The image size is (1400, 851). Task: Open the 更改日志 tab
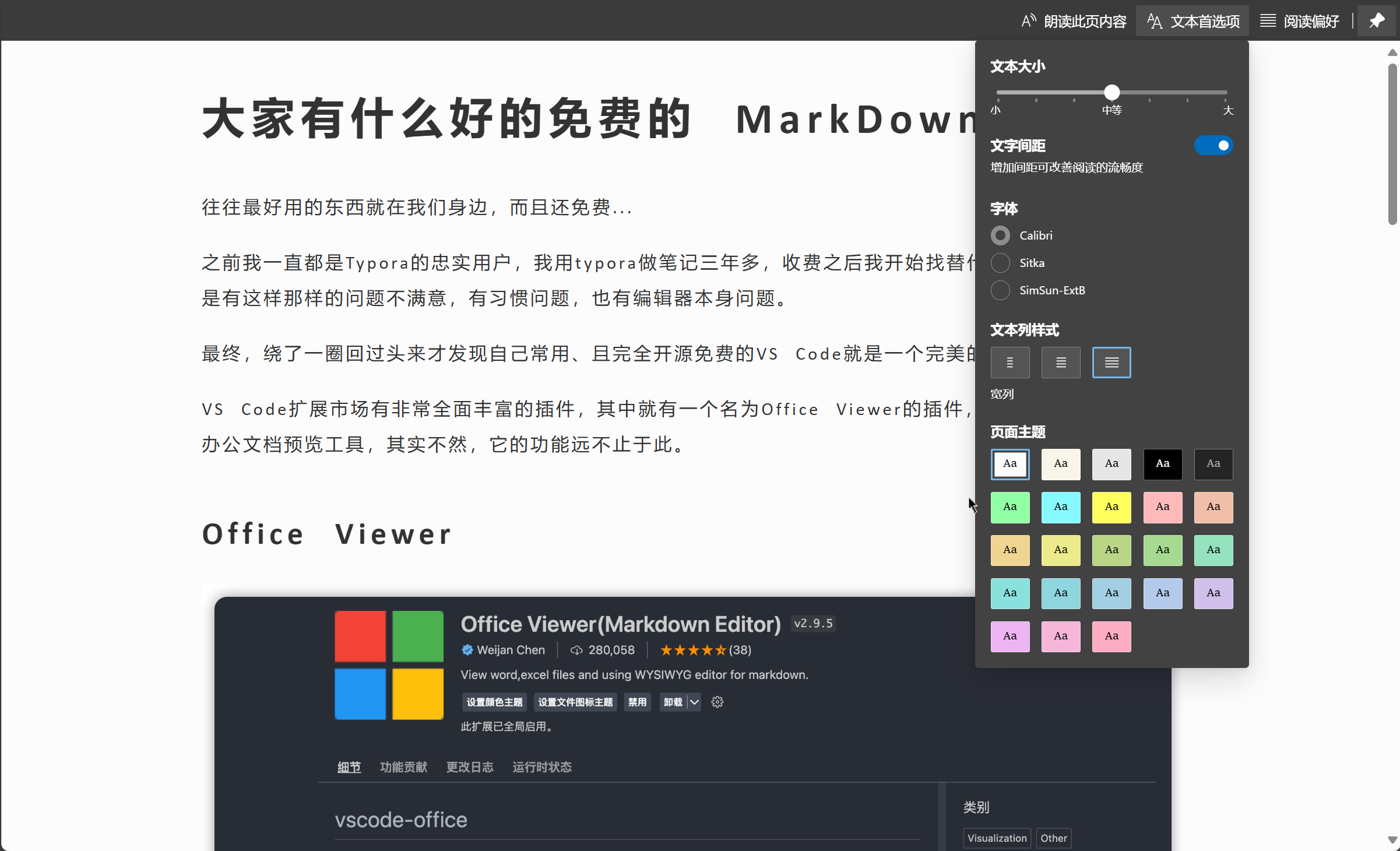tap(470, 767)
